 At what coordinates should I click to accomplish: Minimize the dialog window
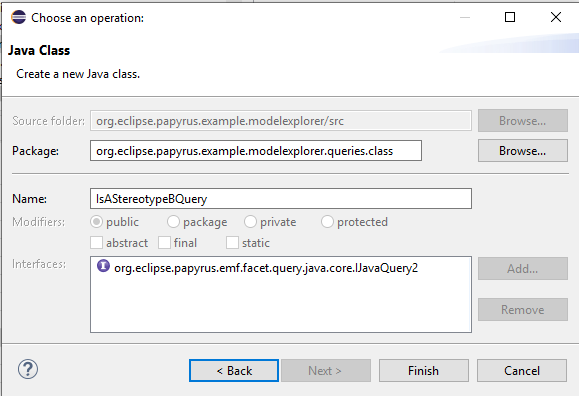pos(465,17)
